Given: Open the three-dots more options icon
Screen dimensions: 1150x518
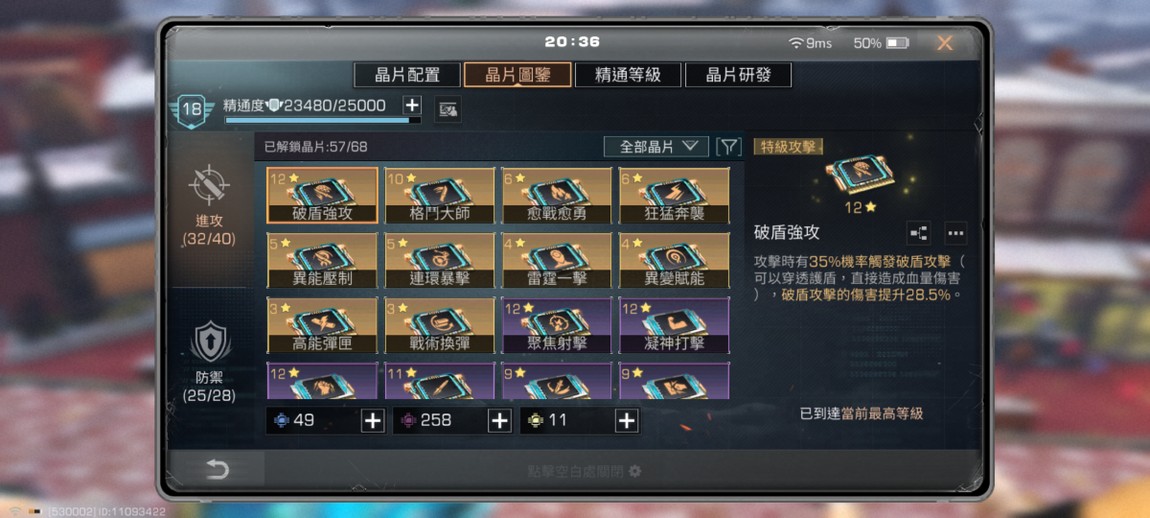Looking at the screenshot, I should tap(955, 233).
